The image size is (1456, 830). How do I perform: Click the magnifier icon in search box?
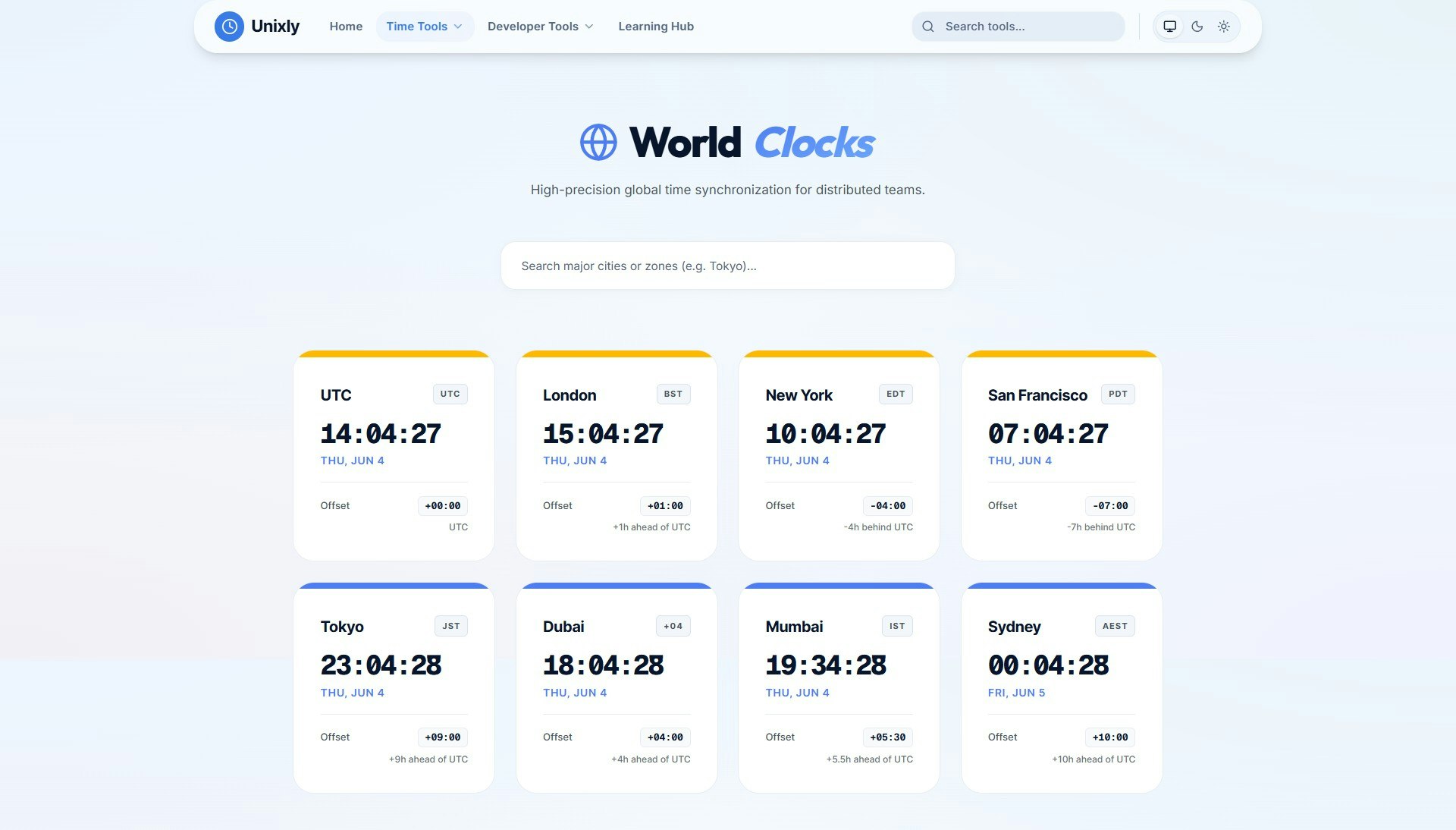928,27
